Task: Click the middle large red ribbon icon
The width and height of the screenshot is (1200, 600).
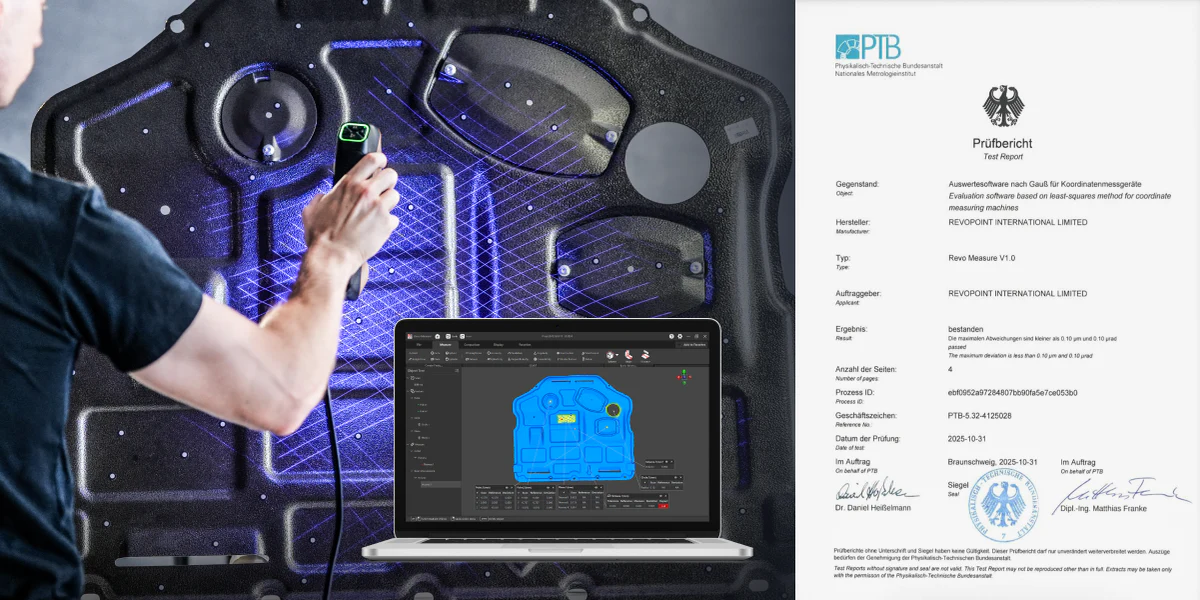Action: point(629,354)
